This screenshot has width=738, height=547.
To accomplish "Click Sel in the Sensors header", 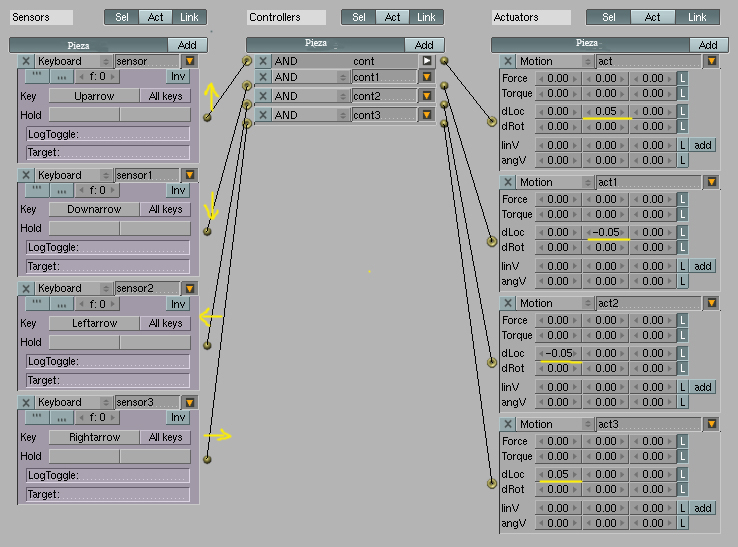I will tap(122, 17).
